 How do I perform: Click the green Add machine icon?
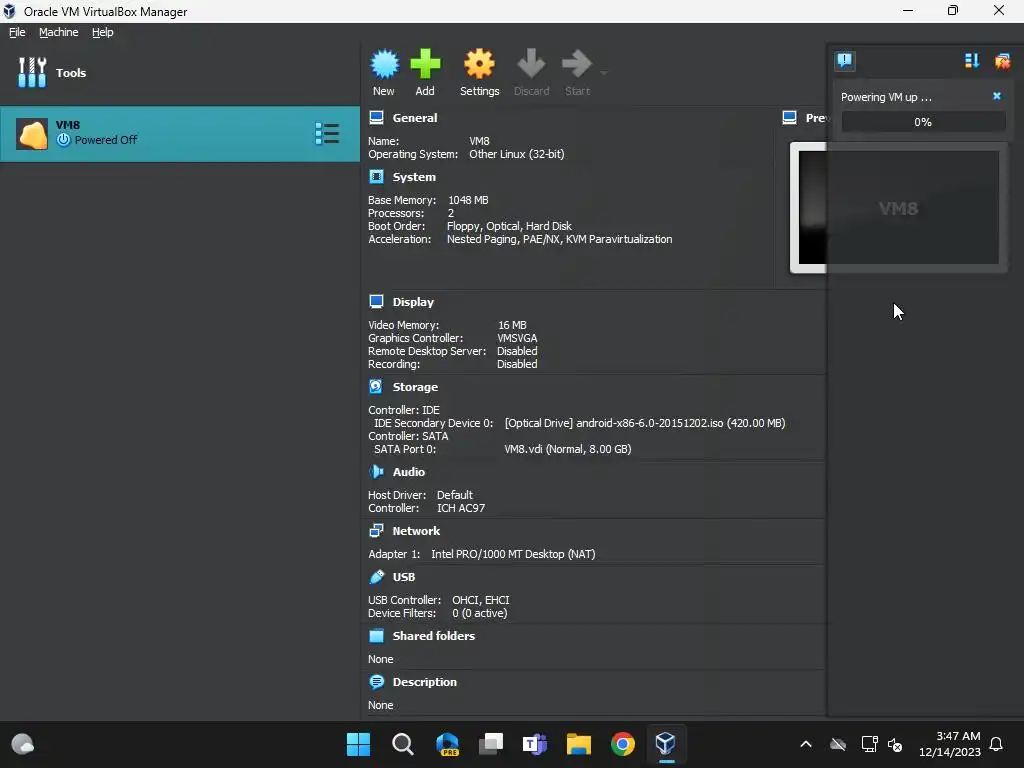coord(425,64)
